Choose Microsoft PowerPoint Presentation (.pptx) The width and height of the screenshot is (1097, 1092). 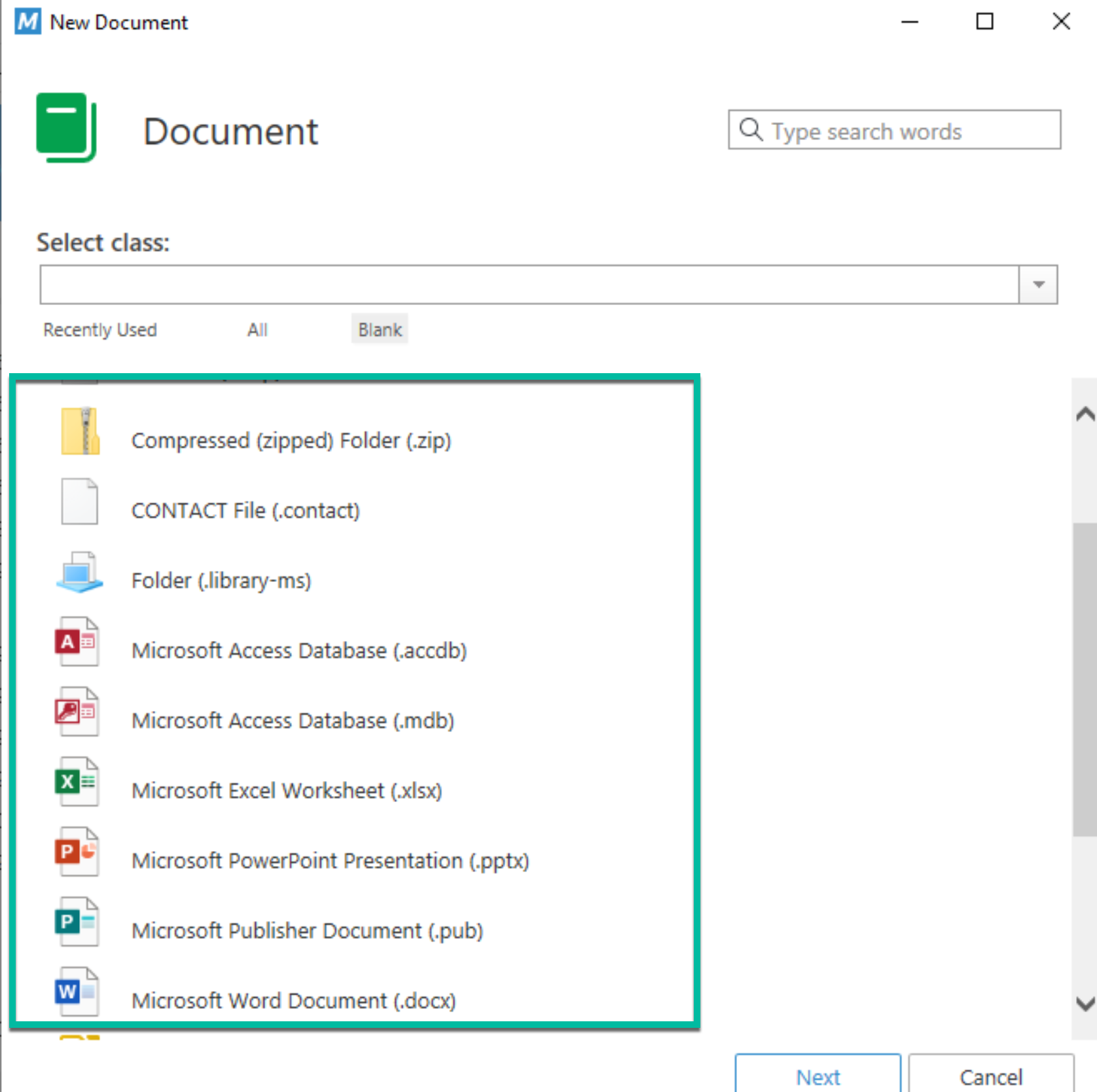tap(330, 861)
